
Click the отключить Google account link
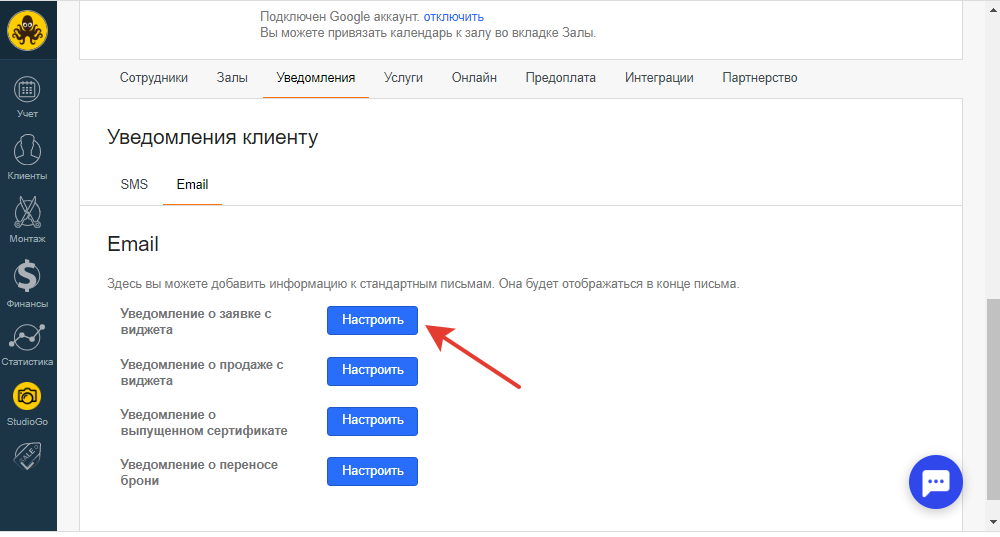coord(453,17)
